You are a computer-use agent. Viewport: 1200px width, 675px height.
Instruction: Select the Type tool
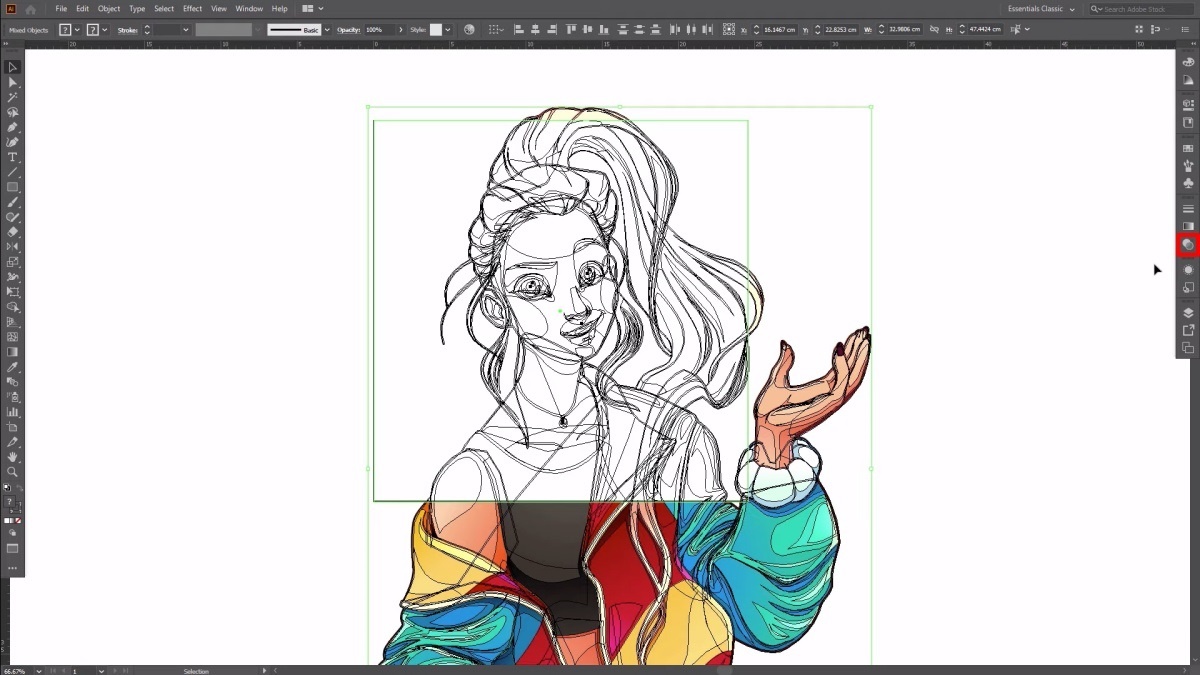(x=13, y=157)
